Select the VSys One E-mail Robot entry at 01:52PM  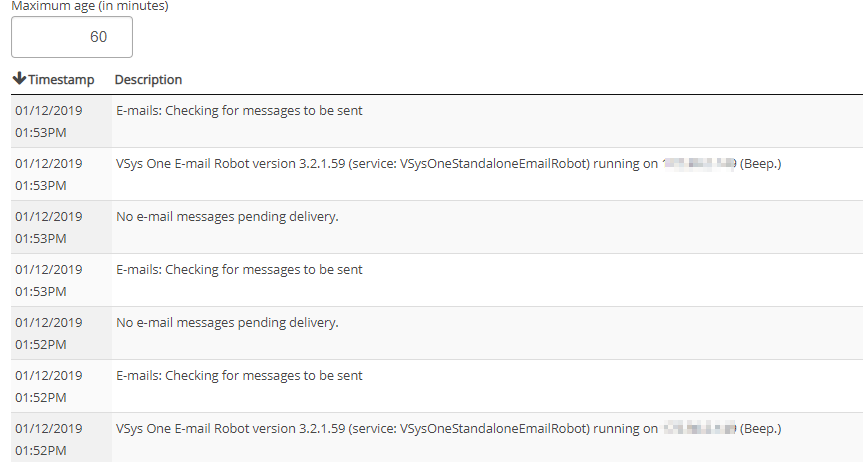click(x=385, y=428)
